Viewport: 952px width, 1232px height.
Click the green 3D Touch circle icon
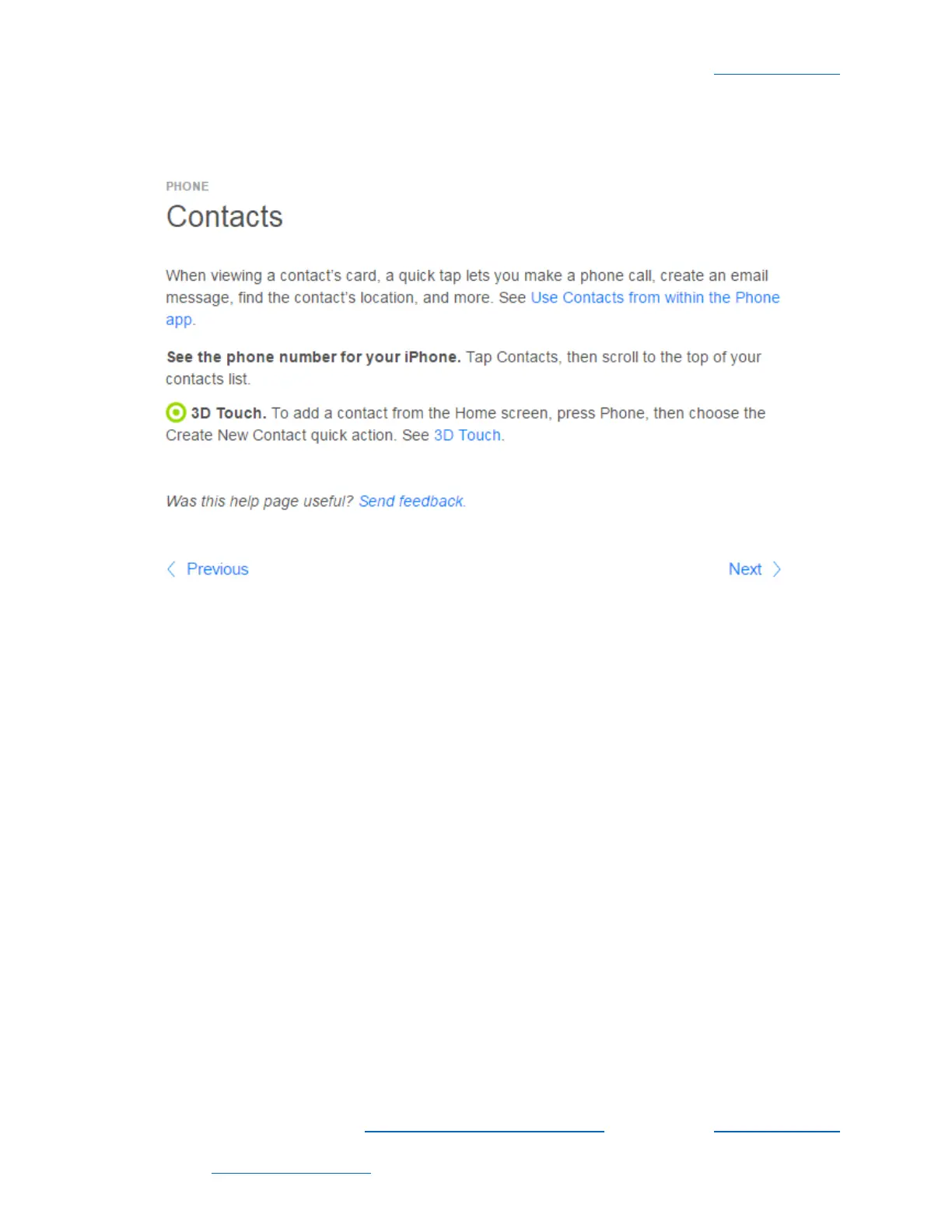tap(176, 412)
